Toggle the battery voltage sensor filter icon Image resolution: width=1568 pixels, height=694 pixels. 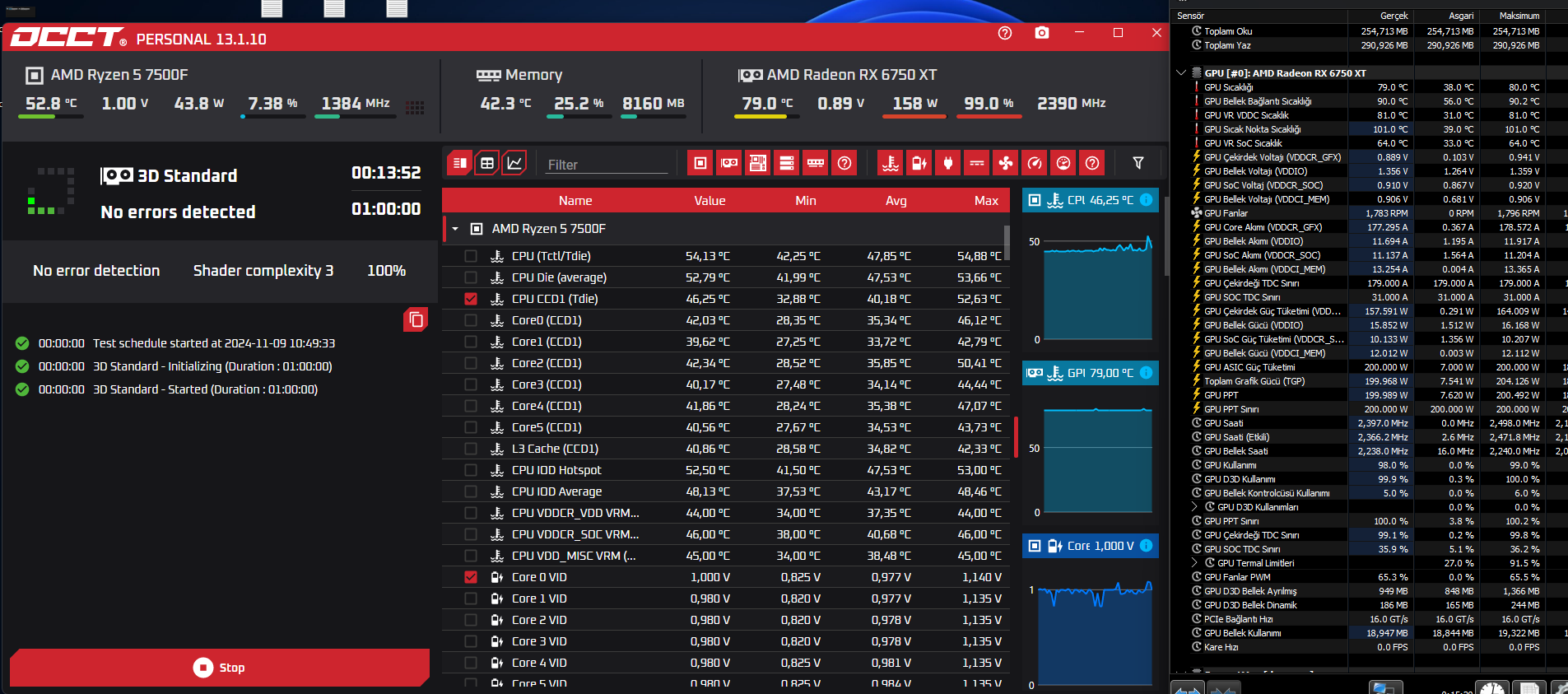coord(919,163)
